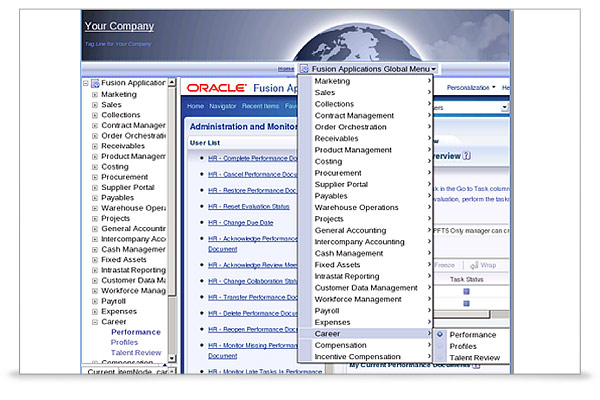
Task: Click the horizontal scrollbar below the task table
Action: tap(461, 315)
